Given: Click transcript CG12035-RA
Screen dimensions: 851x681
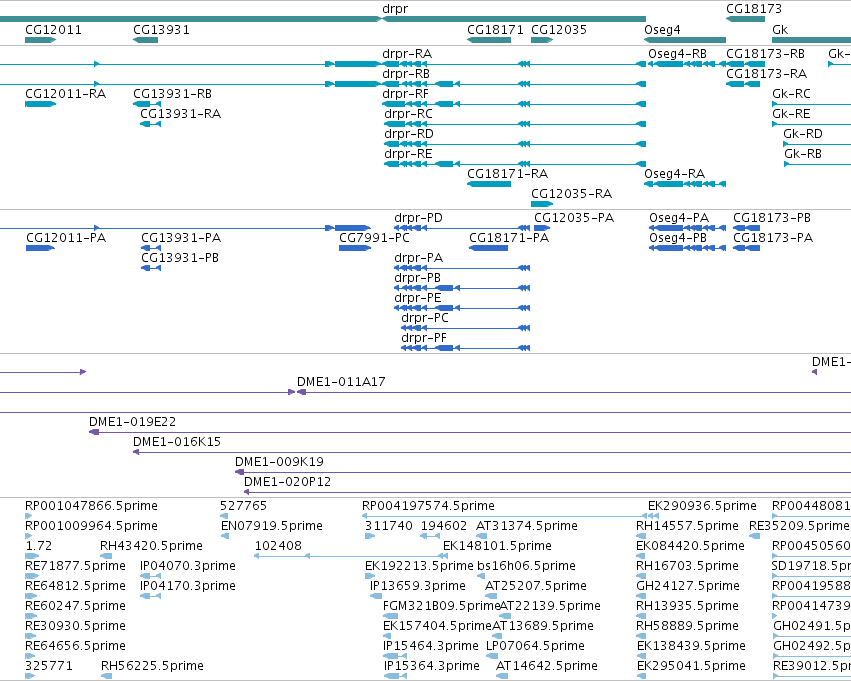Looking at the screenshot, I should [x=571, y=194].
